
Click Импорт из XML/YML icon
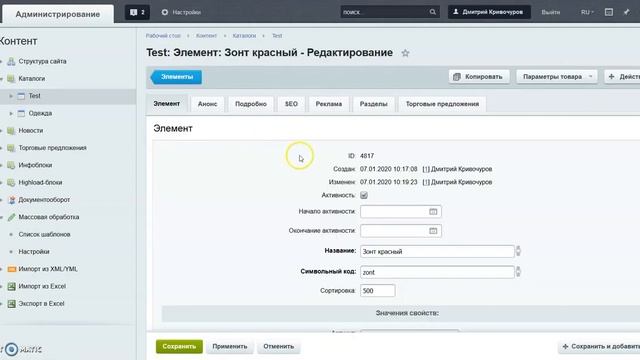click(x=11, y=269)
